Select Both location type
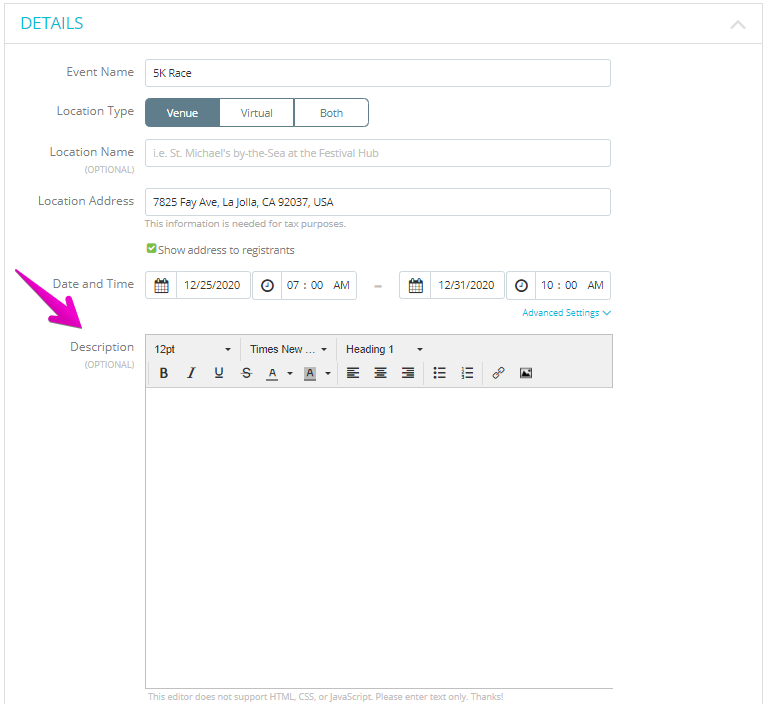This screenshot has height=704, width=767. 331,113
